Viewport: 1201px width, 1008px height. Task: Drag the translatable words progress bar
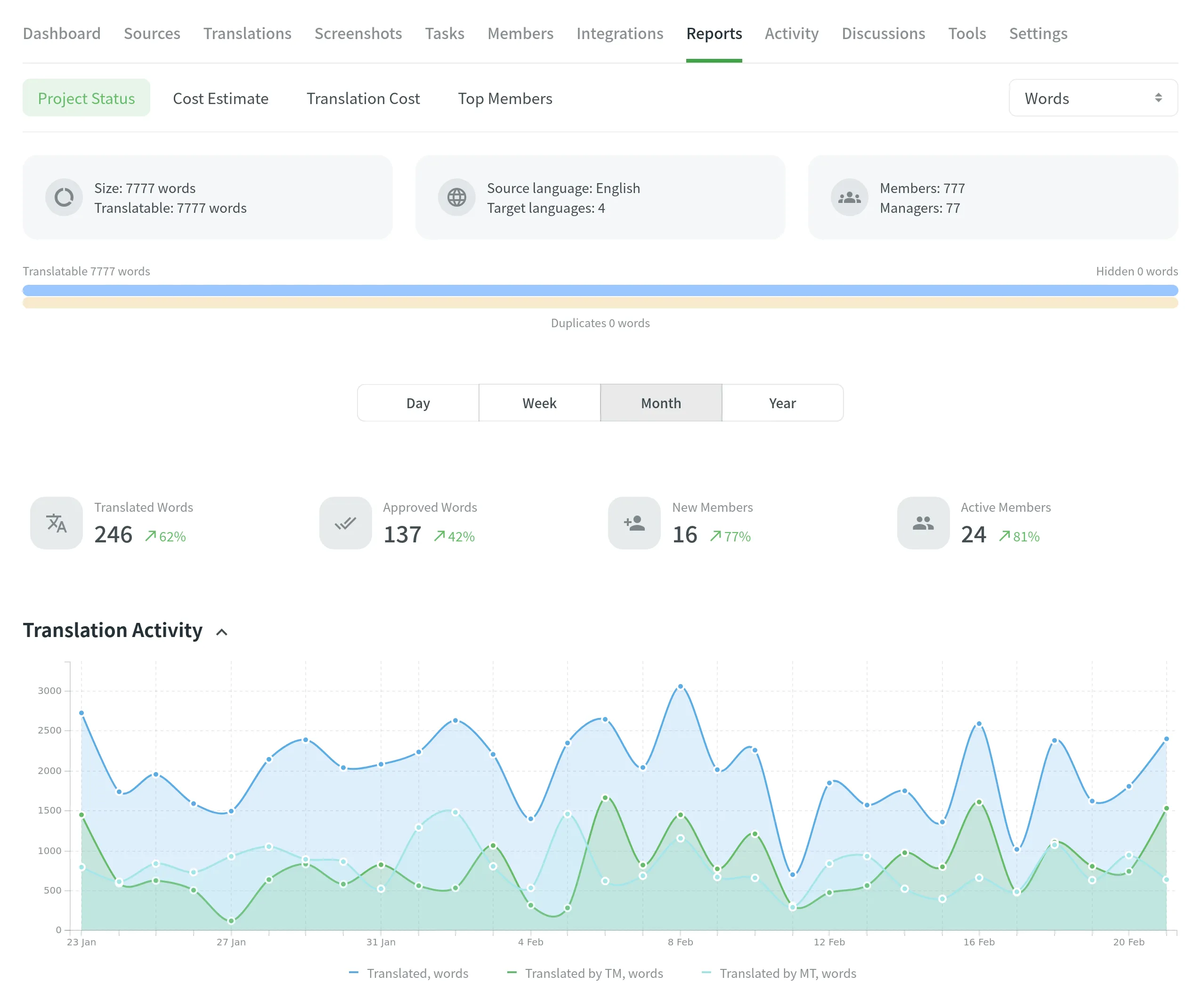coord(600,290)
